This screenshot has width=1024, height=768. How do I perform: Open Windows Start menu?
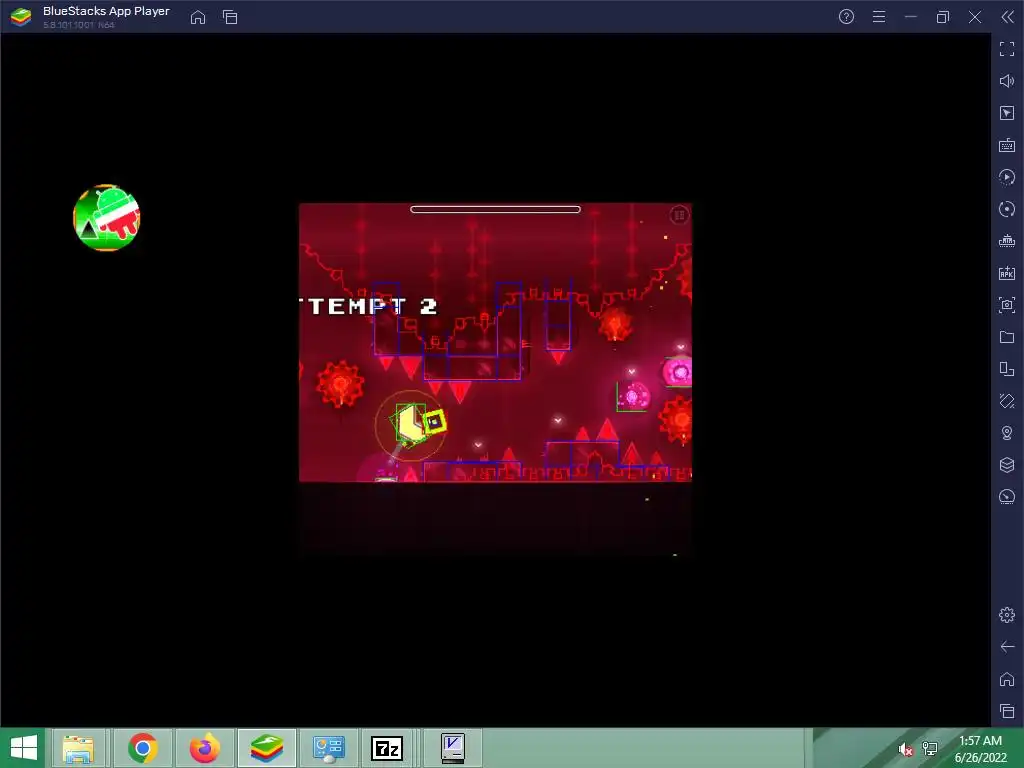[x=24, y=748]
